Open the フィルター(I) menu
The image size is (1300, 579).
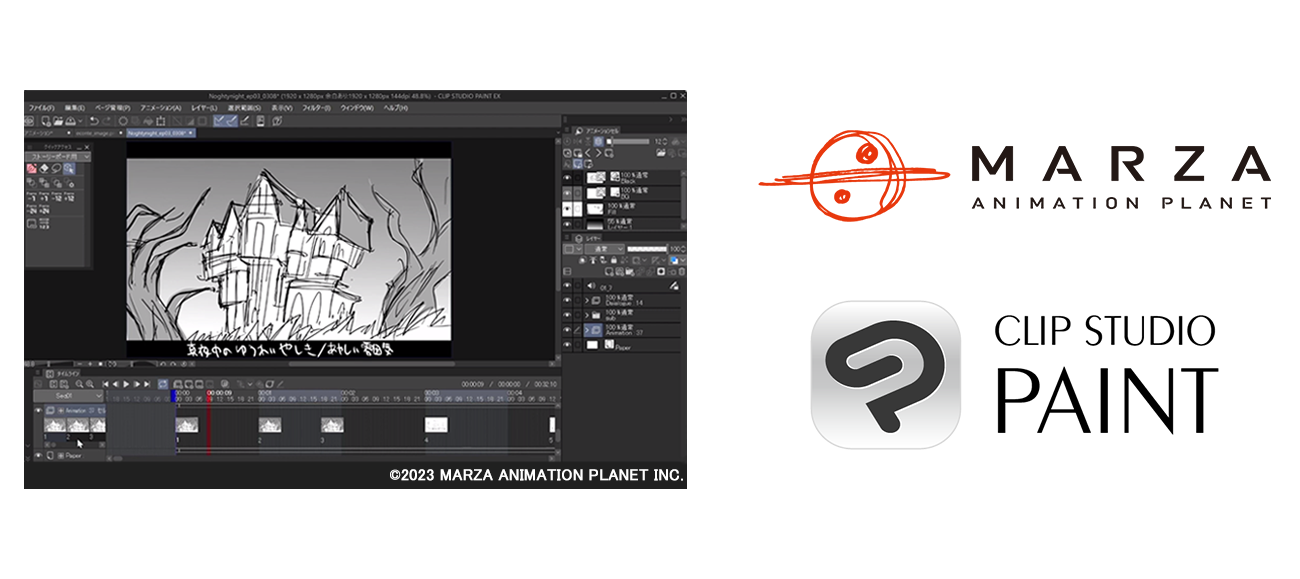click(x=316, y=108)
